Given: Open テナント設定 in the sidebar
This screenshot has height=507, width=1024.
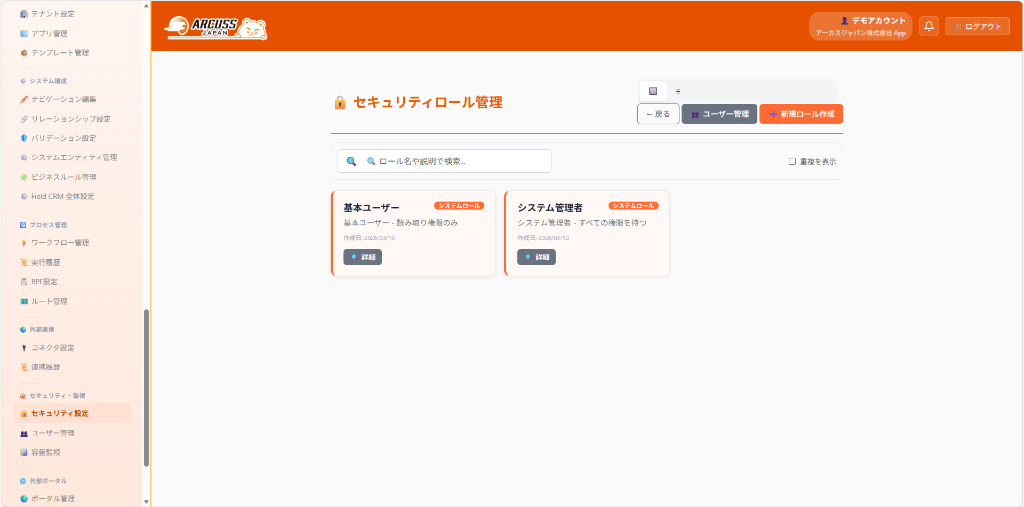Looking at the screenshot, I should click(x=47, y=14).
